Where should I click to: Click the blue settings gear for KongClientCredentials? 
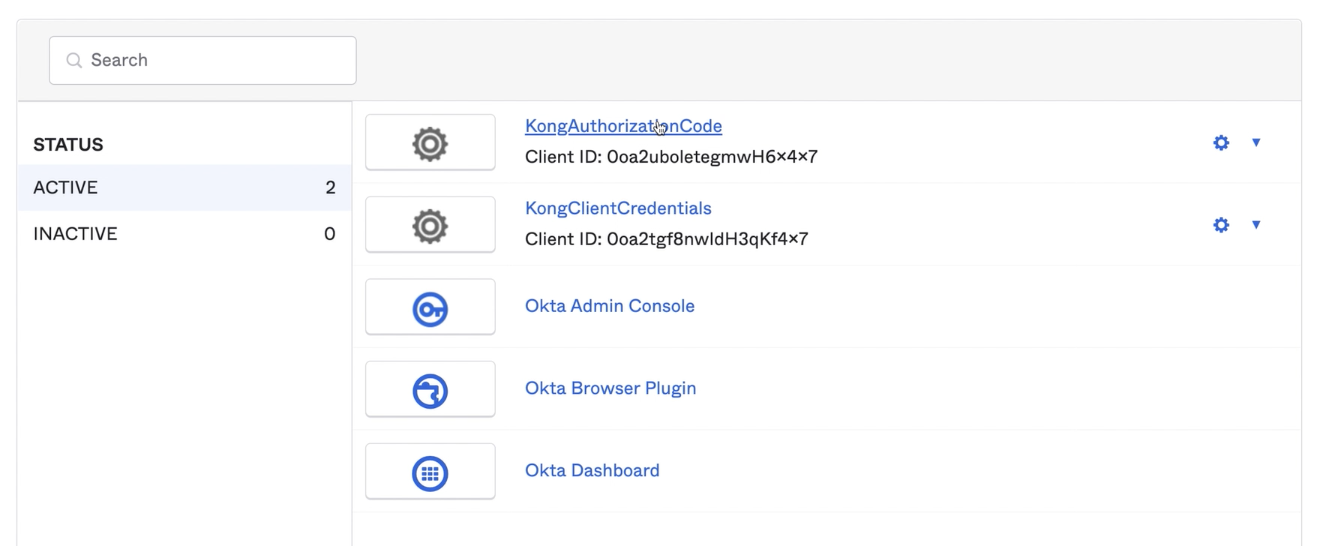[1220, 225]
